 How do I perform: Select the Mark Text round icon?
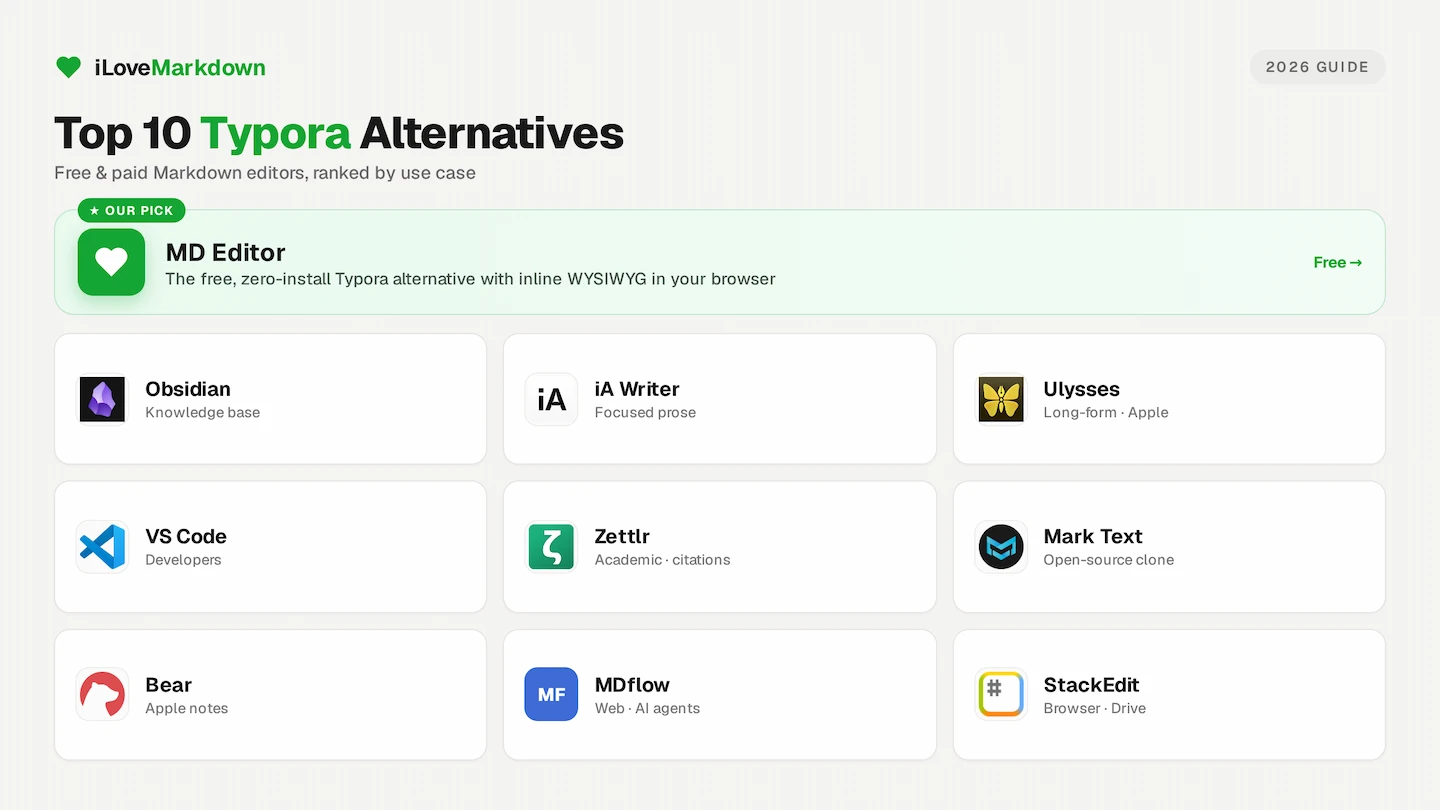pos(1001,547)
